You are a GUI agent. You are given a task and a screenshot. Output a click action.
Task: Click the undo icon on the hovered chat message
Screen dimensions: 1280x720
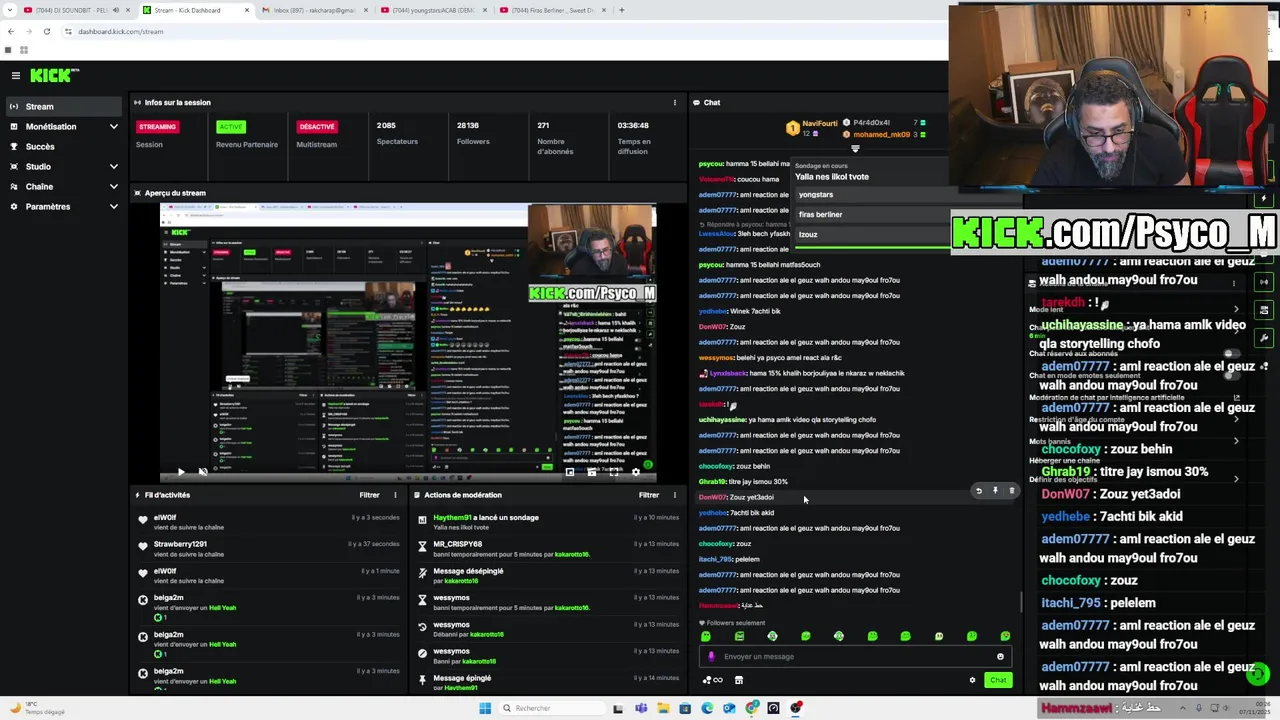click(x=979, y=491)
